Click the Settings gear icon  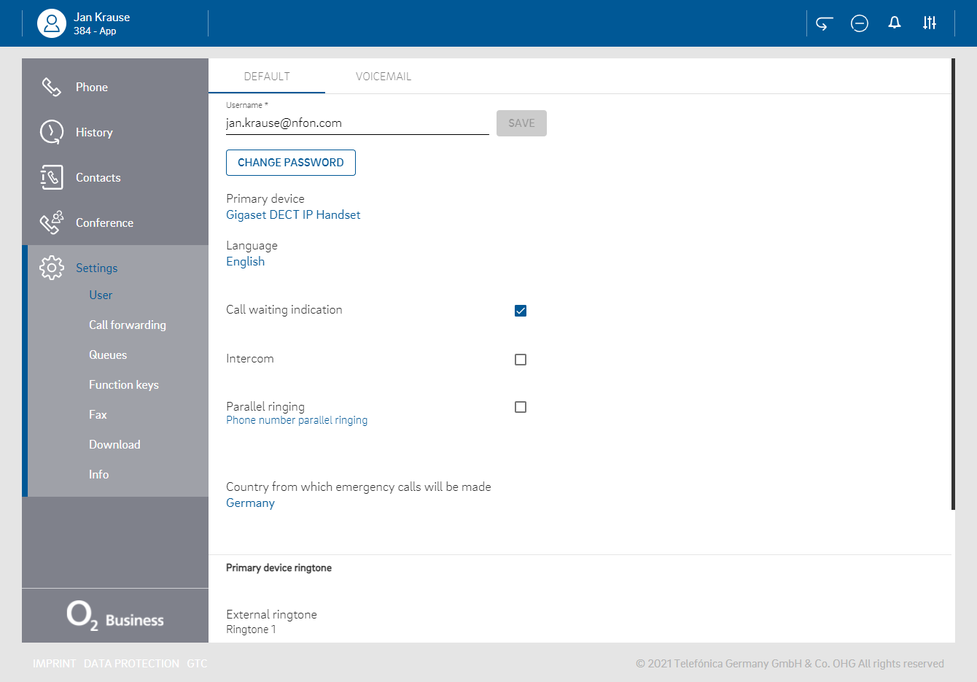point(51,268)
